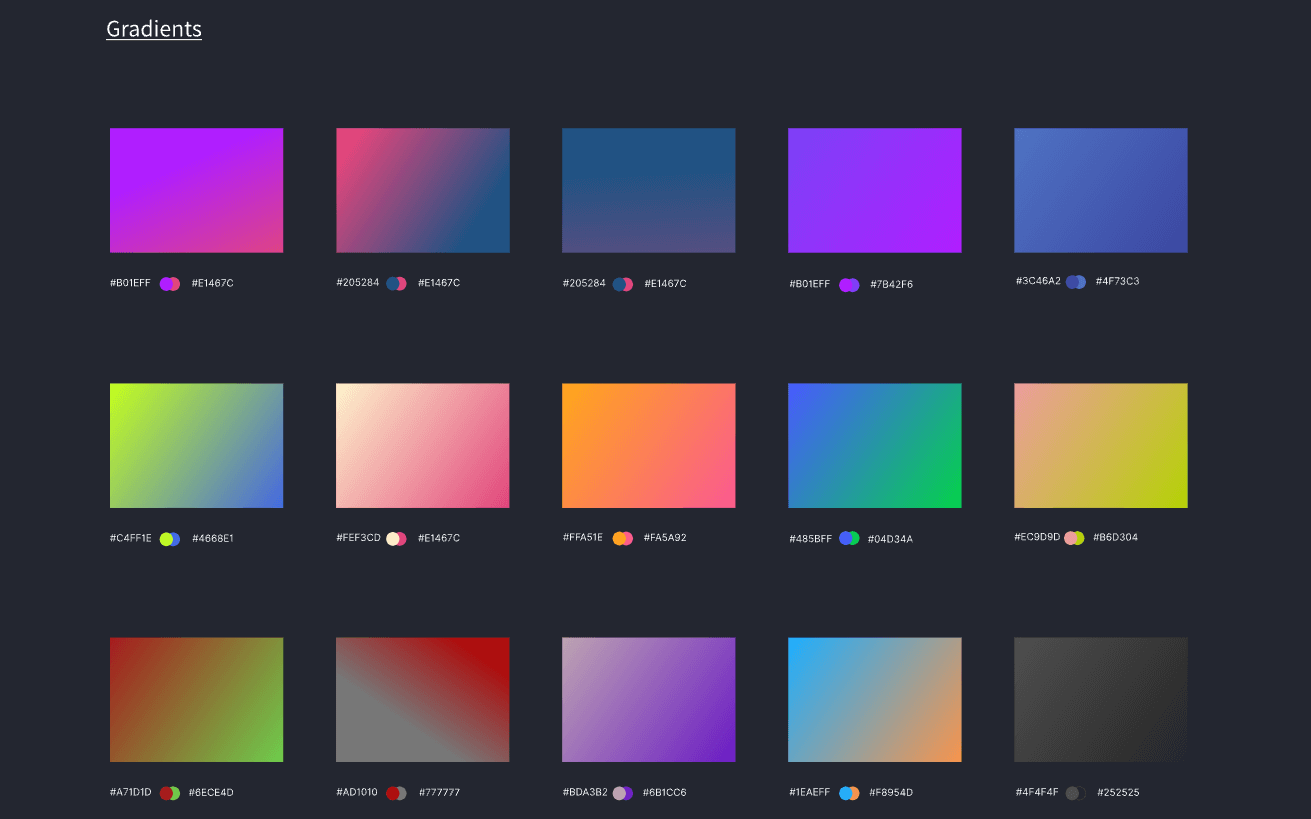This screenshot has width=1311, height=819.
Task: Click the color-pair icon beside #04D34A
Action: 849,538
